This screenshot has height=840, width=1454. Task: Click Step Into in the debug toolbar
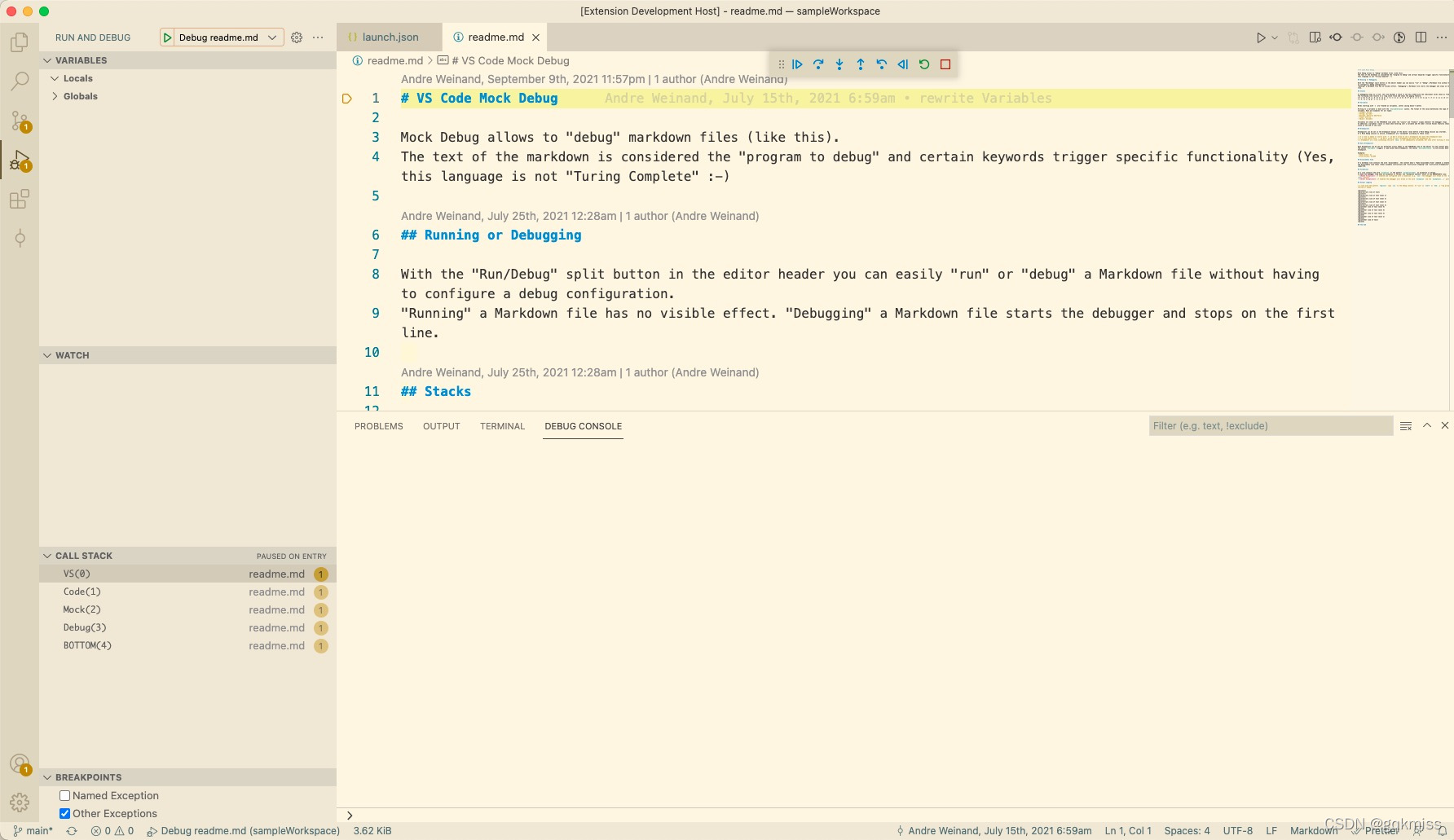[x=839, y=64]
